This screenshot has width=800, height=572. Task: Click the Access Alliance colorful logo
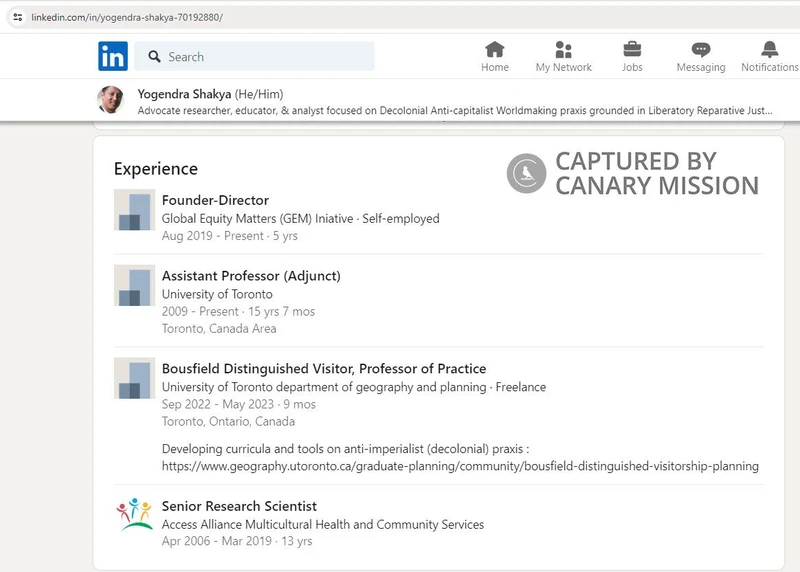[x=134, y=514]
